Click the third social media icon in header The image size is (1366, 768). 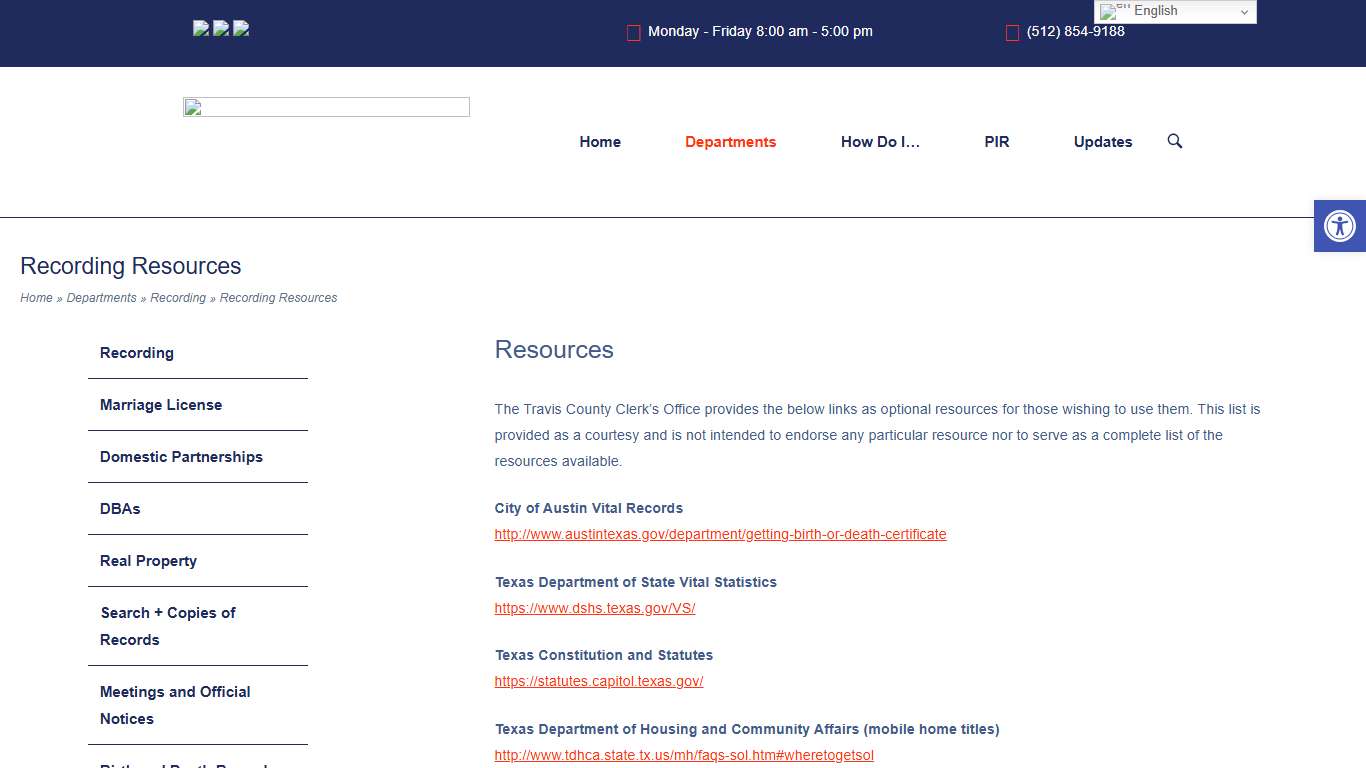[240, 28]
